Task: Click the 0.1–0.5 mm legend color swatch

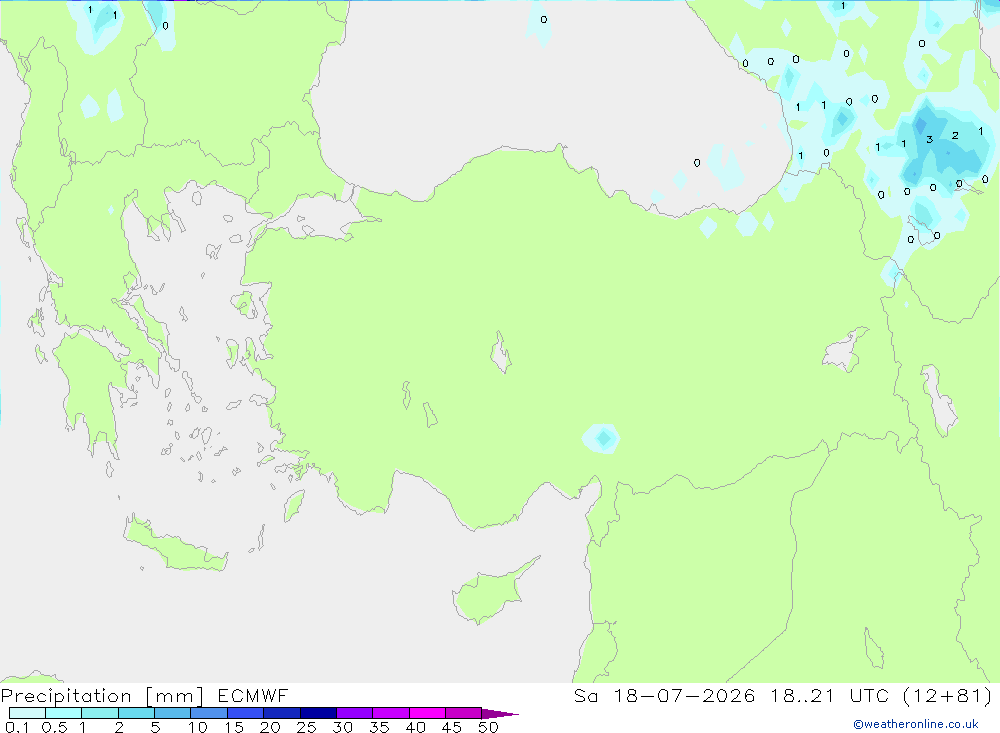Action: pos(27,713)
